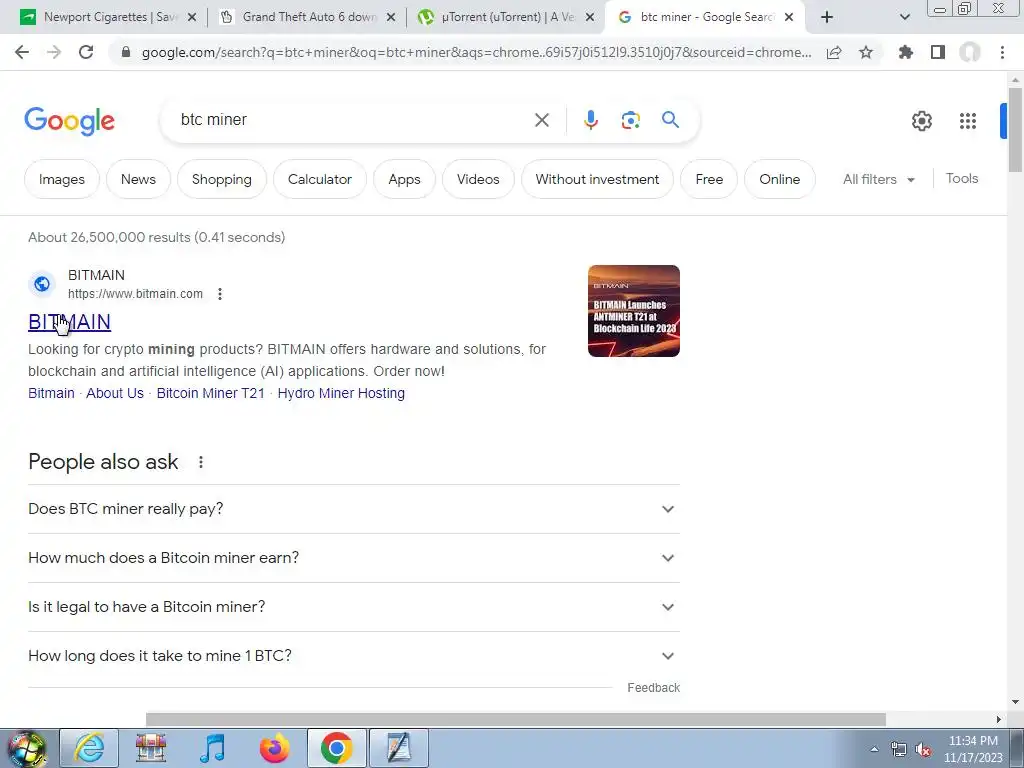Open the tab search dropdown arrow
Image resolution: width=1024 pixels, height=768 pixels.
904,18
